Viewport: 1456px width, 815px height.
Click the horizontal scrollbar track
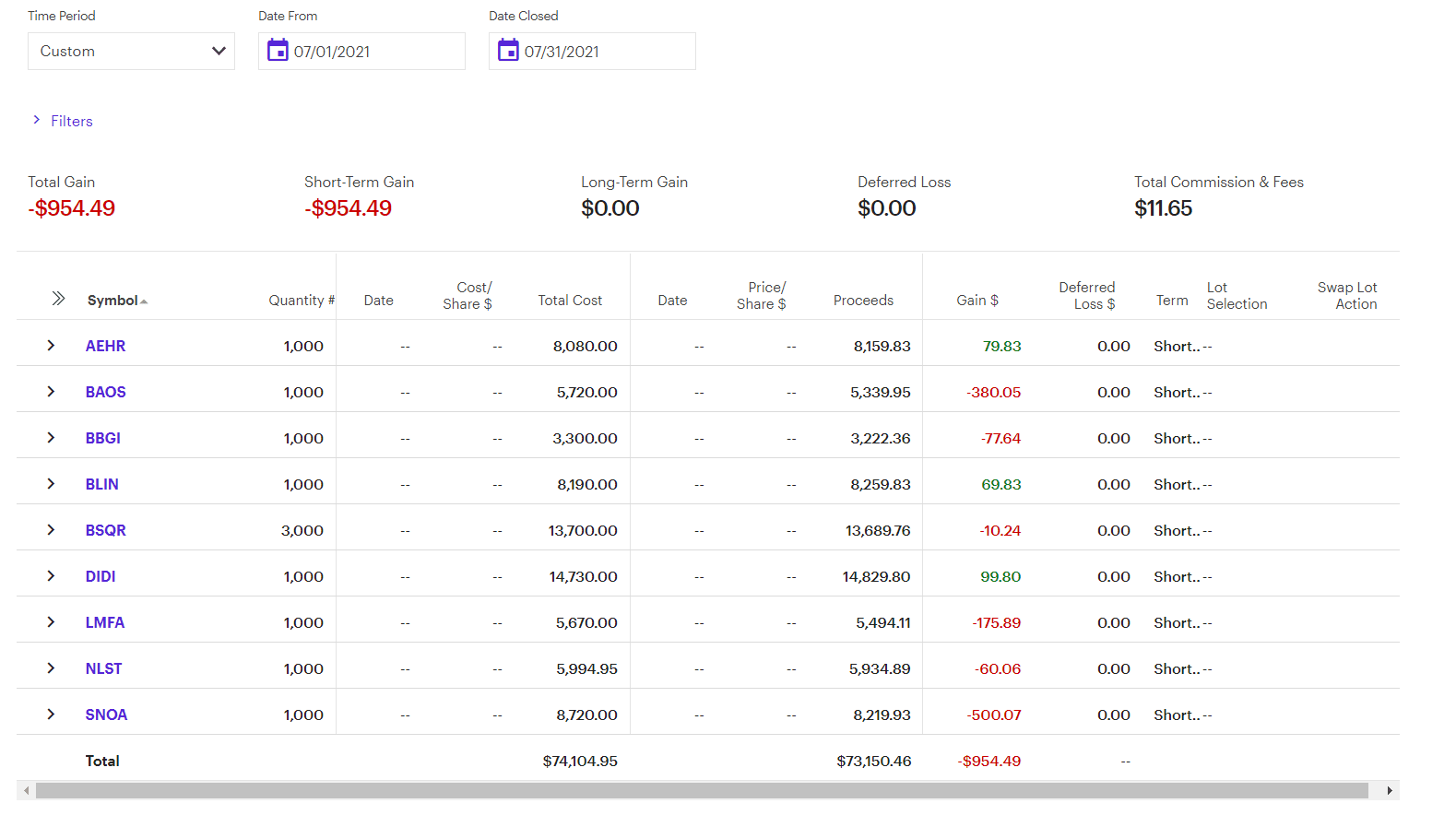(701, 791)
